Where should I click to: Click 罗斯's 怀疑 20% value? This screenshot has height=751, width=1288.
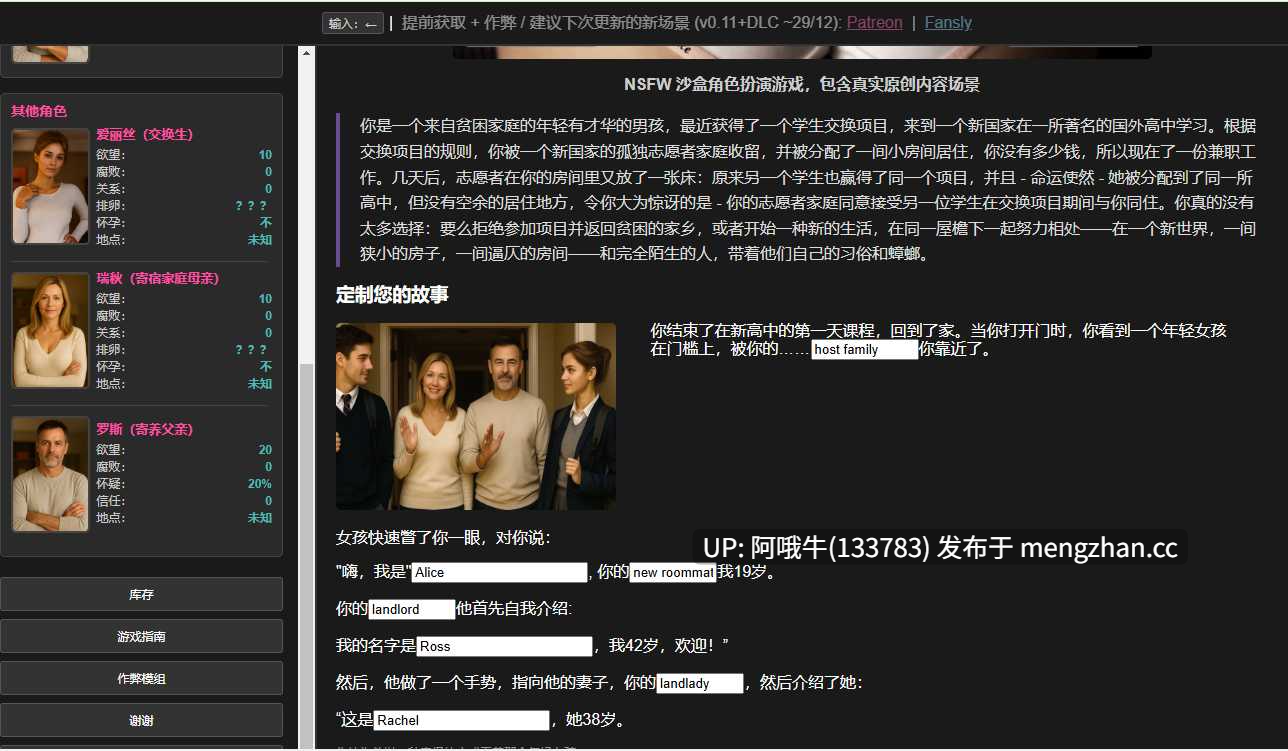[x=259, y=484]
